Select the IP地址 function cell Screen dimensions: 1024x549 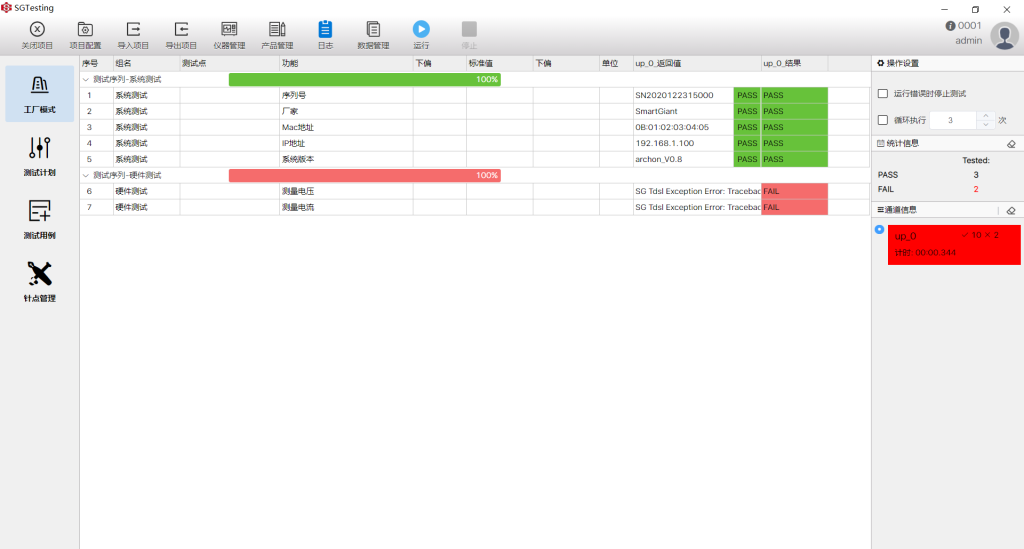[346, 144]
